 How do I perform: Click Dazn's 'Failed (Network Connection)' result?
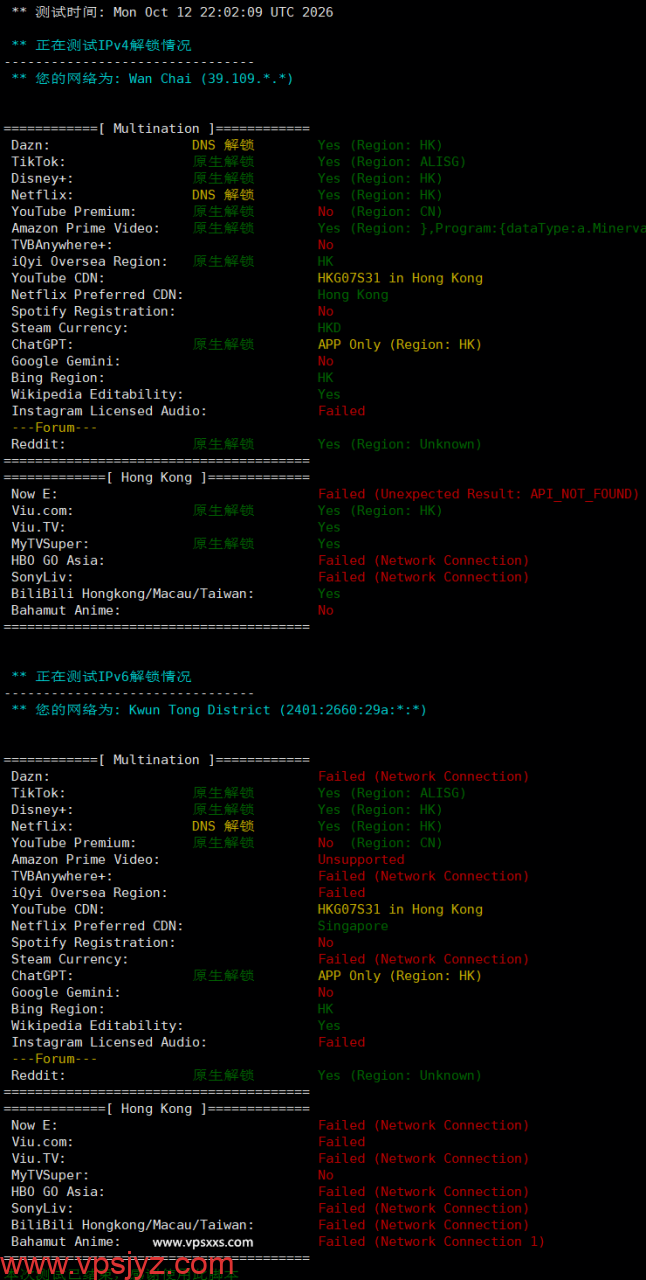(424, 776)
